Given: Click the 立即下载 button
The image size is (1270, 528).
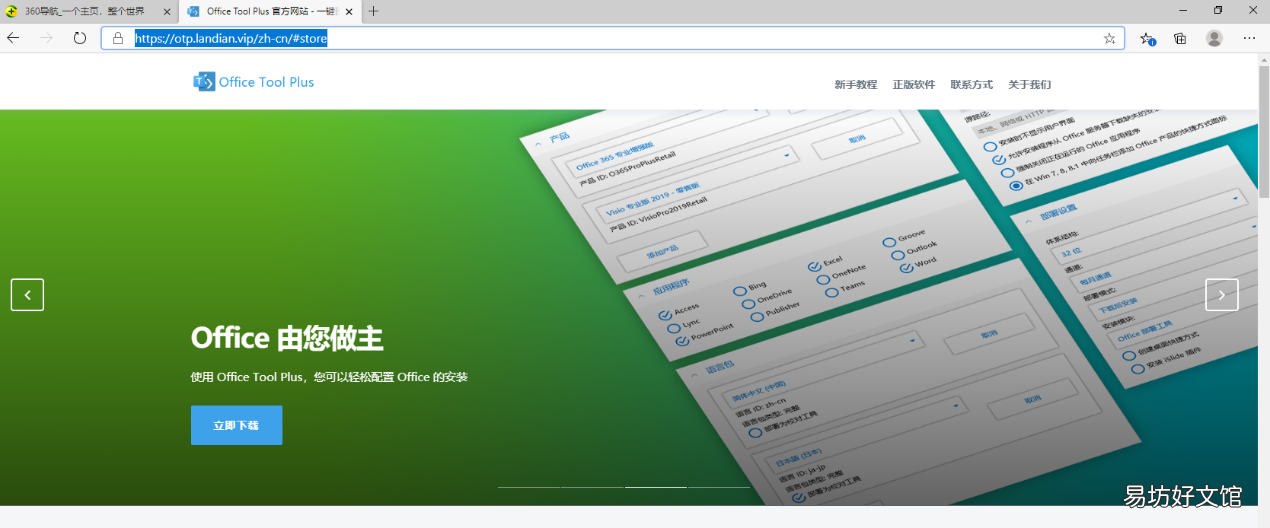Looking at the screenshot, I should 236,425.
